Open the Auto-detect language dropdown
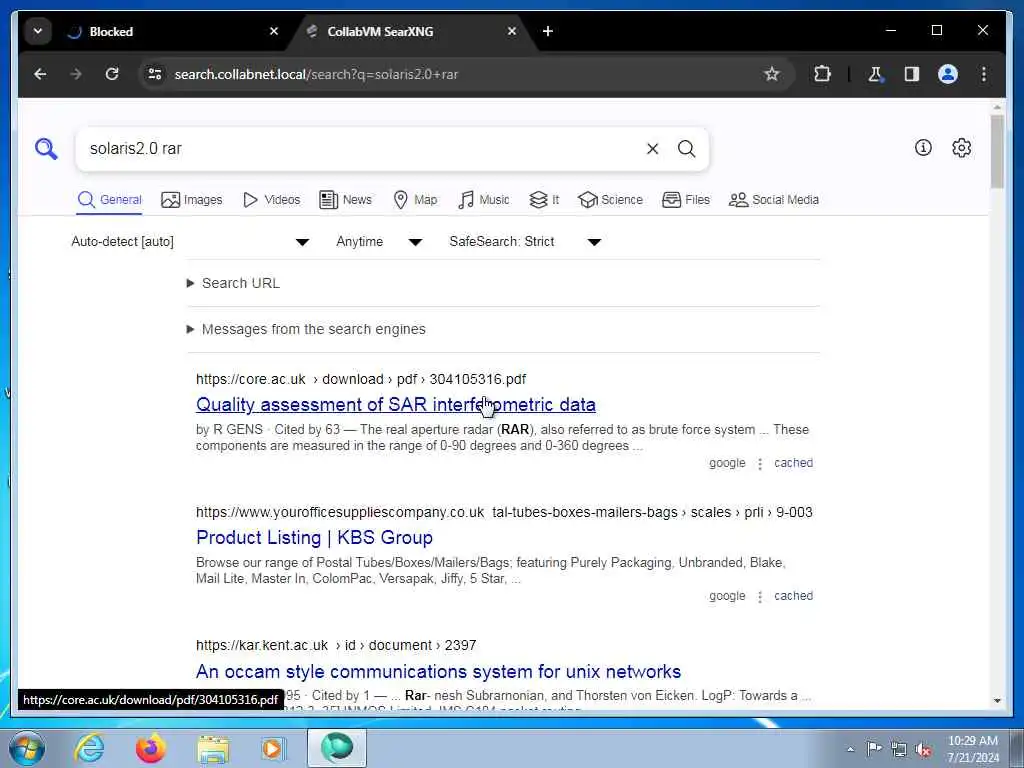The image size is (1024, 768). (x=190, y=242)
